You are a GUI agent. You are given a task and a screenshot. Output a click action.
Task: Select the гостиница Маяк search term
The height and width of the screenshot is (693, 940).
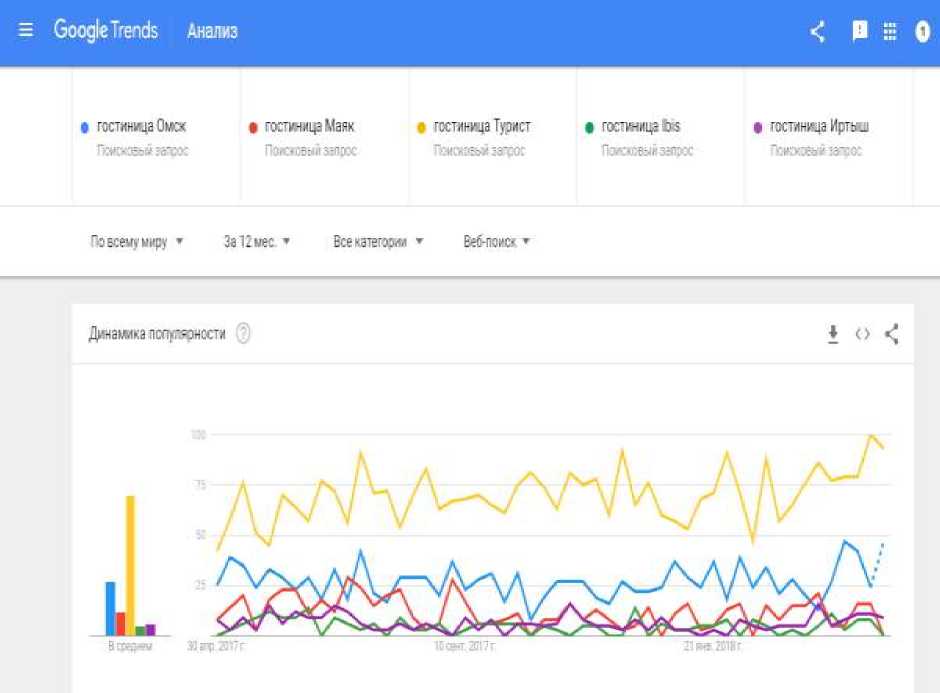(309, 127)
